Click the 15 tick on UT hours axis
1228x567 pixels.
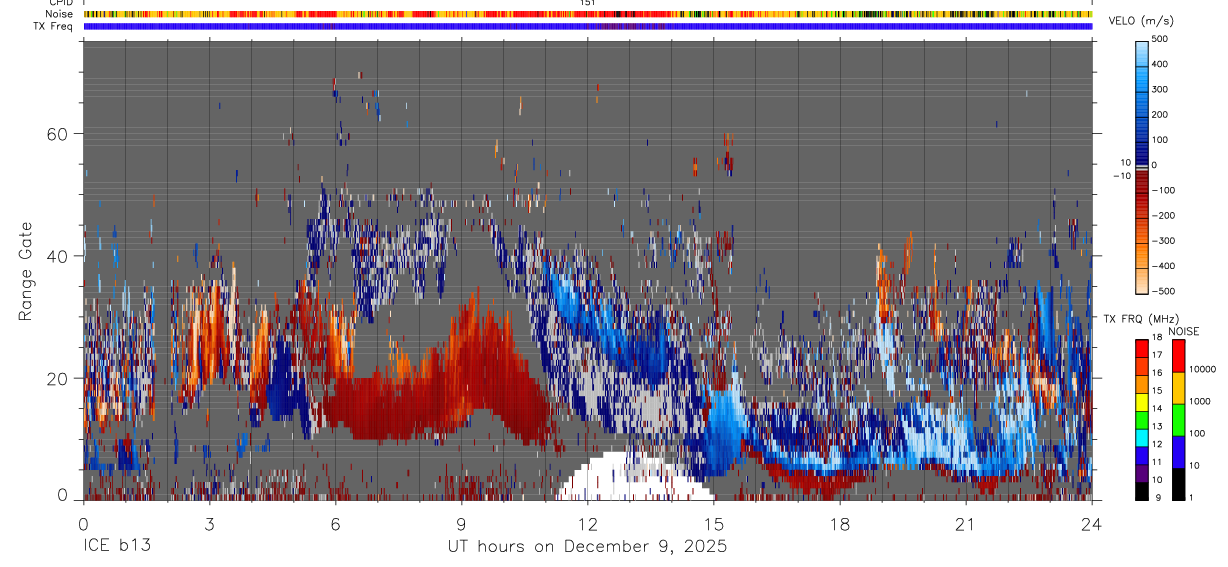tap(713, 524)
